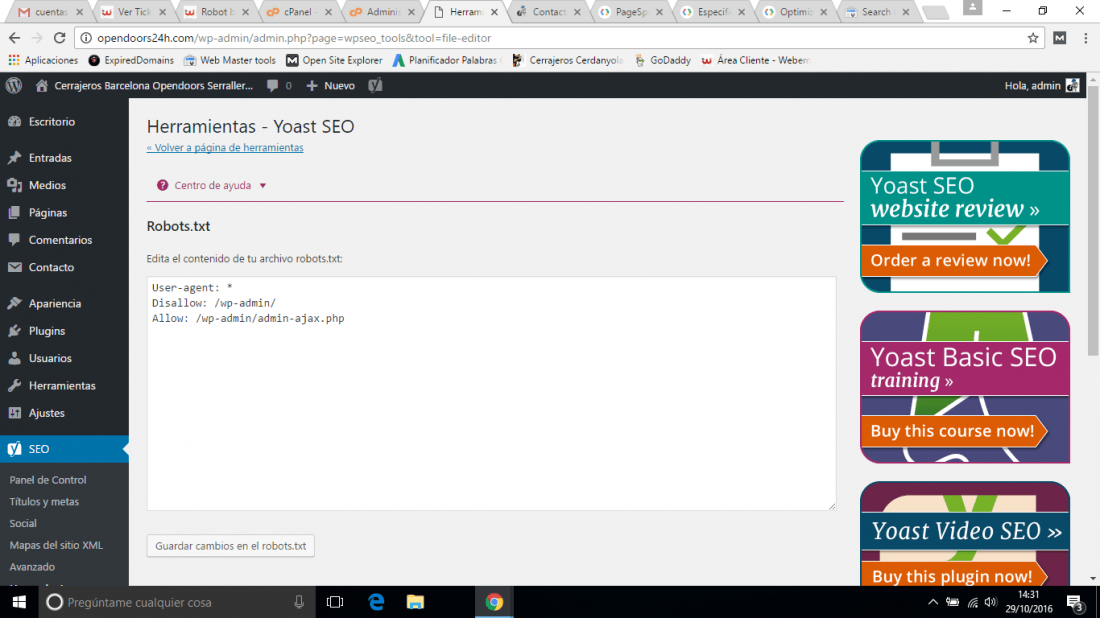Select the SEO Yoast menu
Viewport: 1100px width, 618px height.
pos(65,449)
